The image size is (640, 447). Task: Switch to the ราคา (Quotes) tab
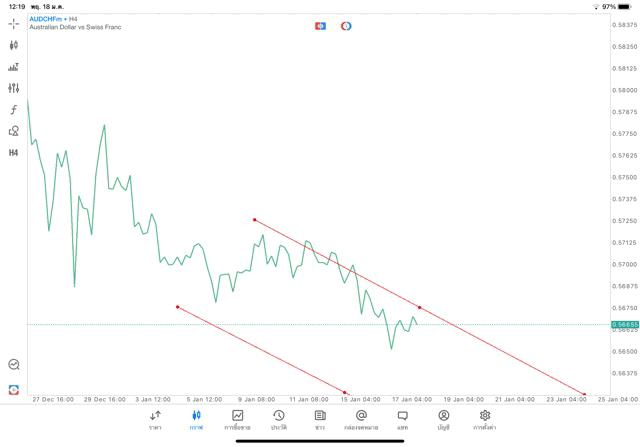(x=155, y=419)
